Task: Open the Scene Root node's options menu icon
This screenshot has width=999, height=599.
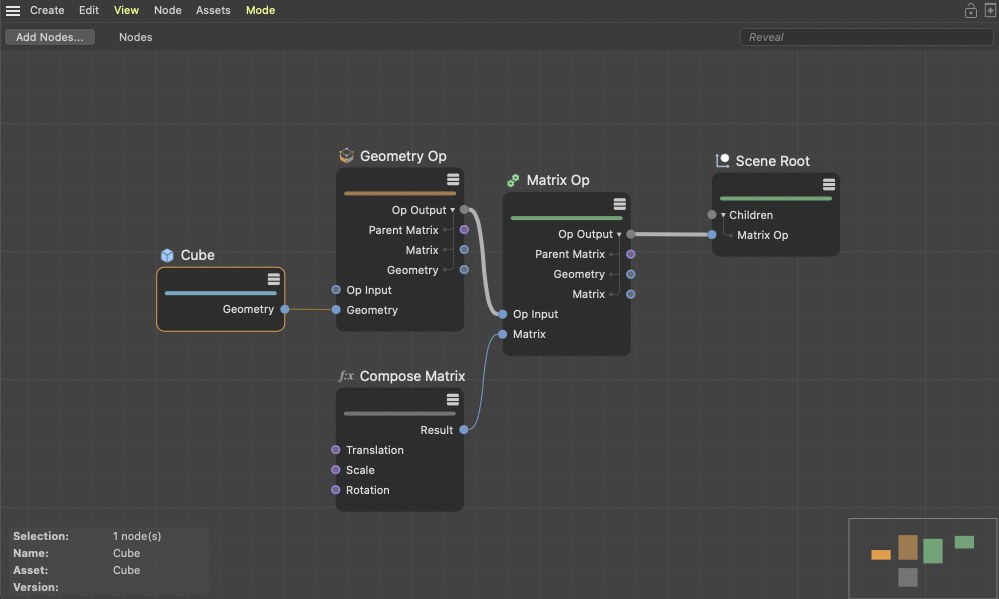Action: pos(828,185)
